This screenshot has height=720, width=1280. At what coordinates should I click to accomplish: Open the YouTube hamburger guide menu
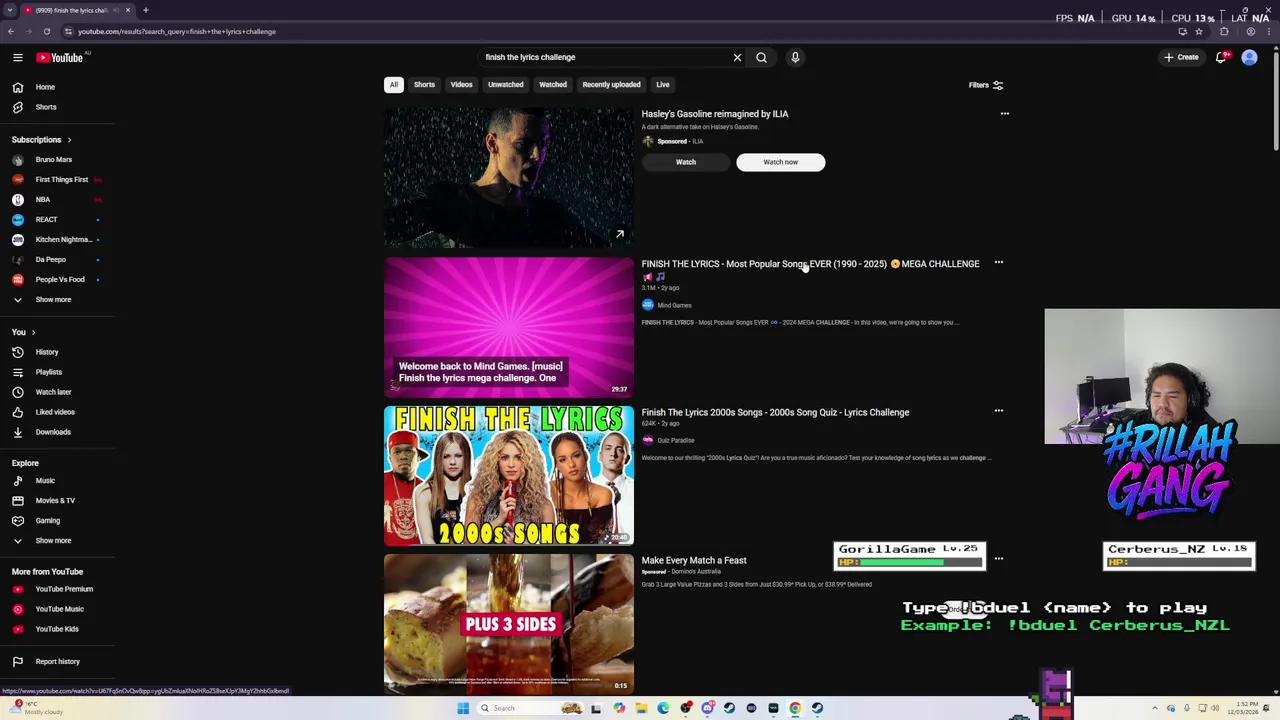(18, 58)
